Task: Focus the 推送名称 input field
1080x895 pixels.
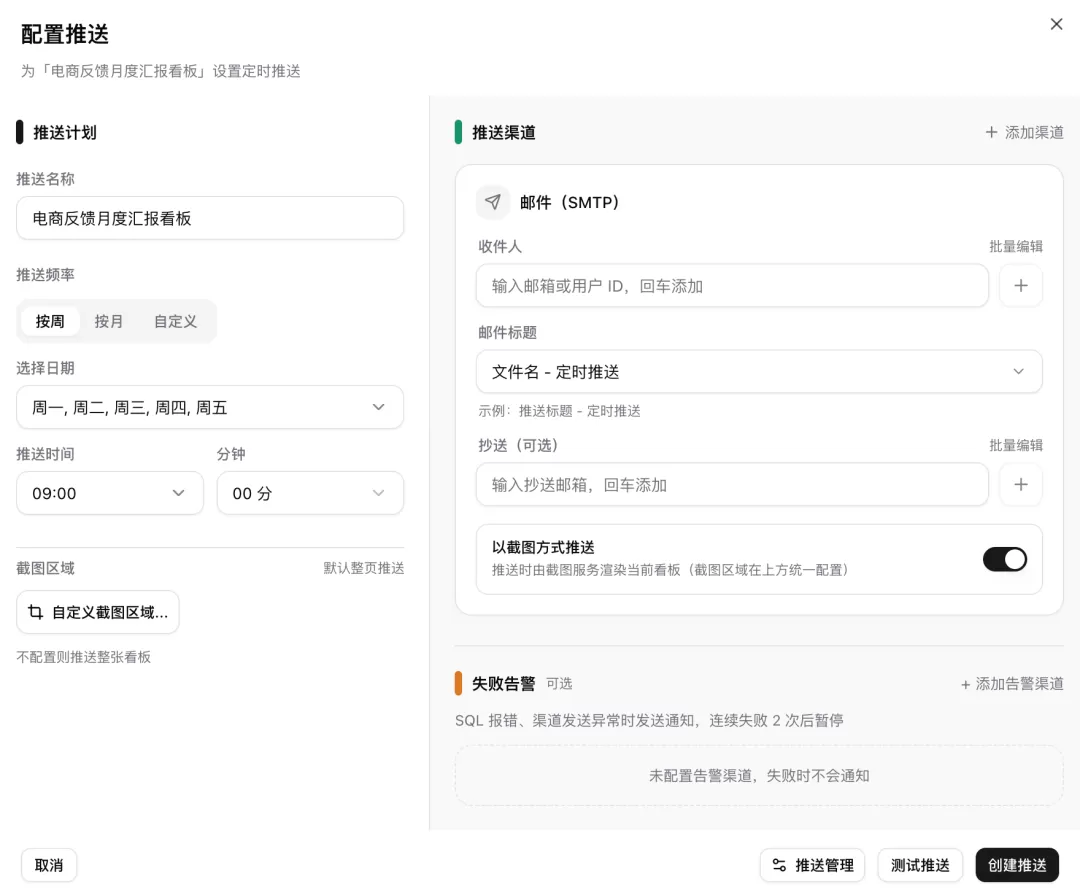Action: 210,218
